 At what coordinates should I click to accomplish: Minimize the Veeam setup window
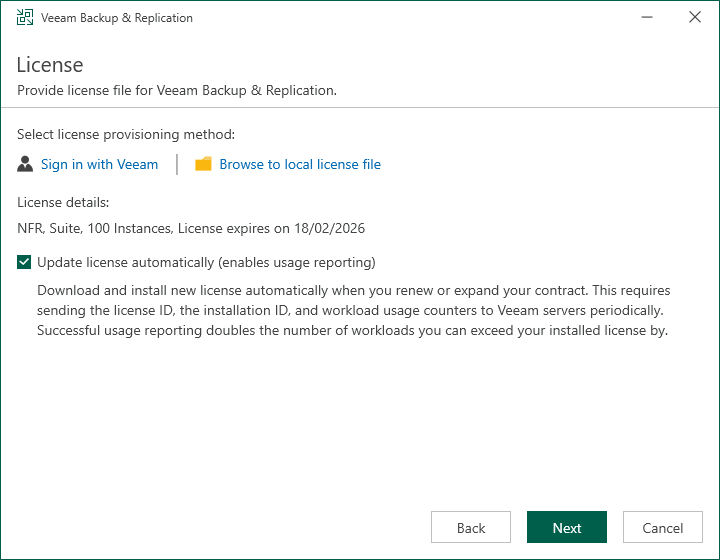click(645, 18)
